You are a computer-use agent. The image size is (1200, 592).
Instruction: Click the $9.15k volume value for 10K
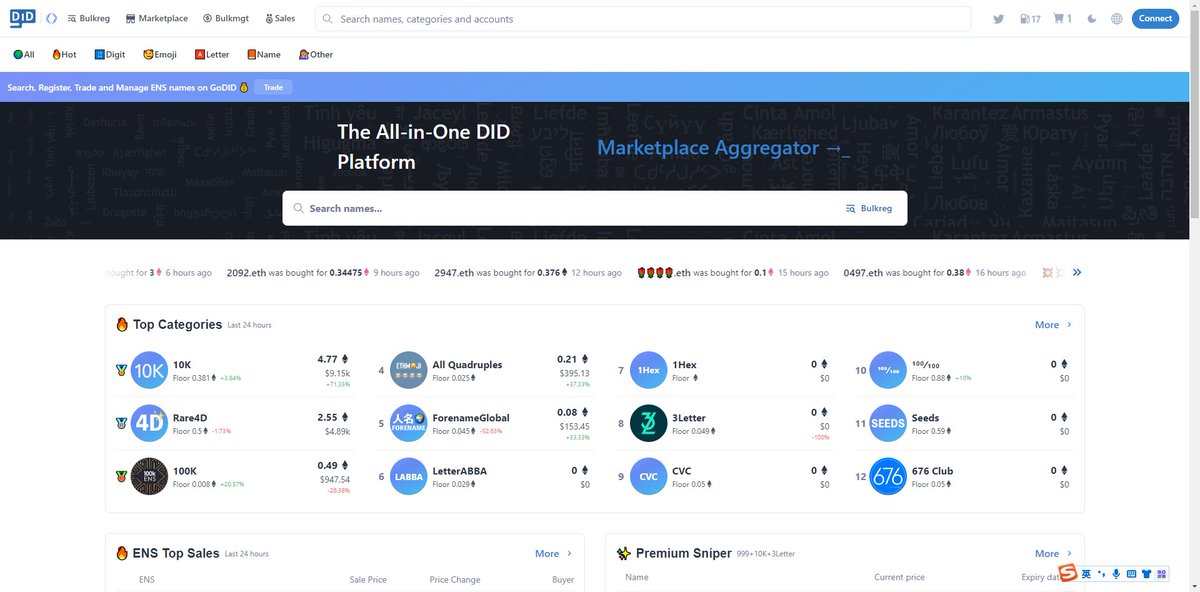(337, 373)
